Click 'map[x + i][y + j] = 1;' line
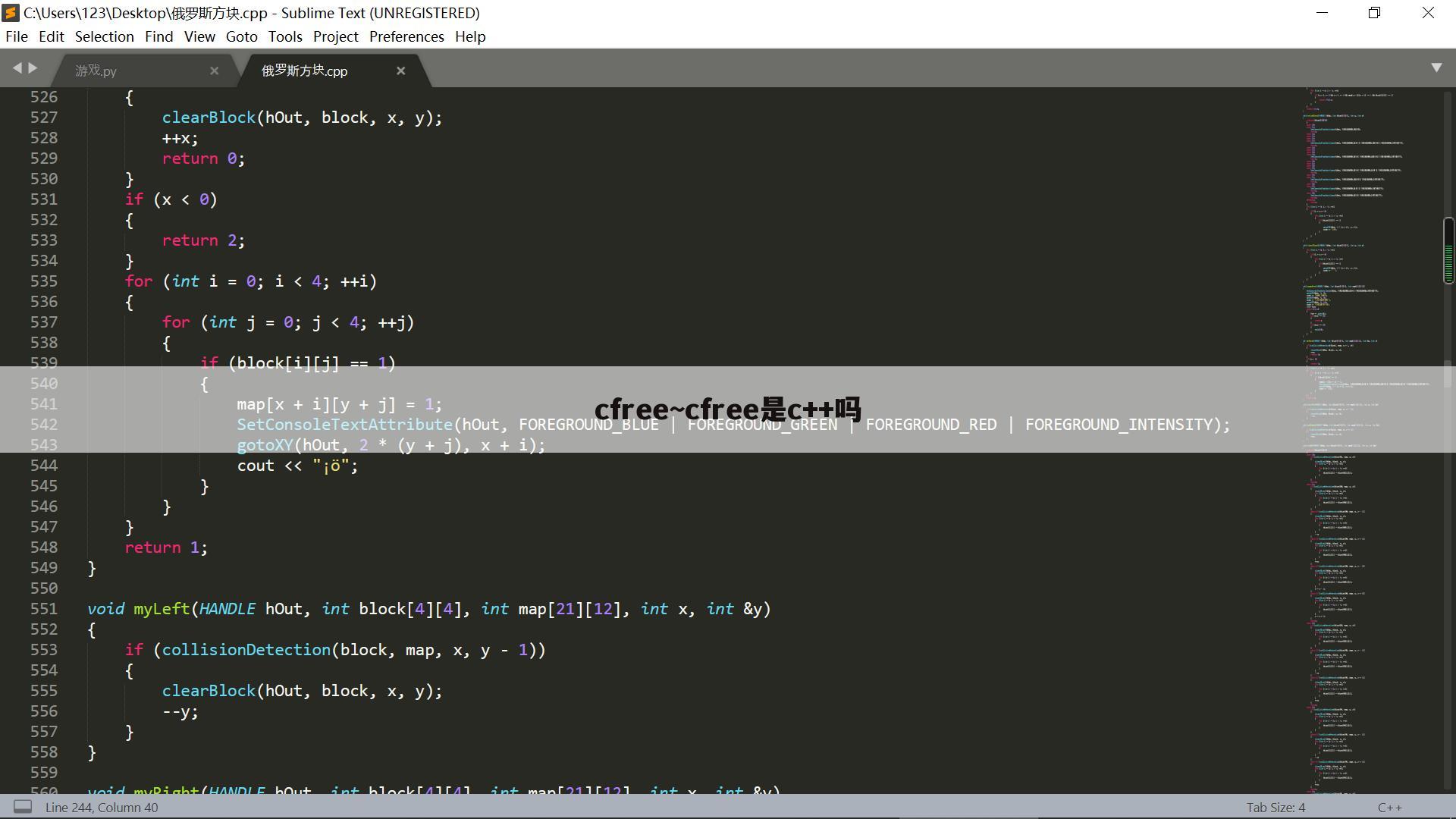 tap(340, 404)
